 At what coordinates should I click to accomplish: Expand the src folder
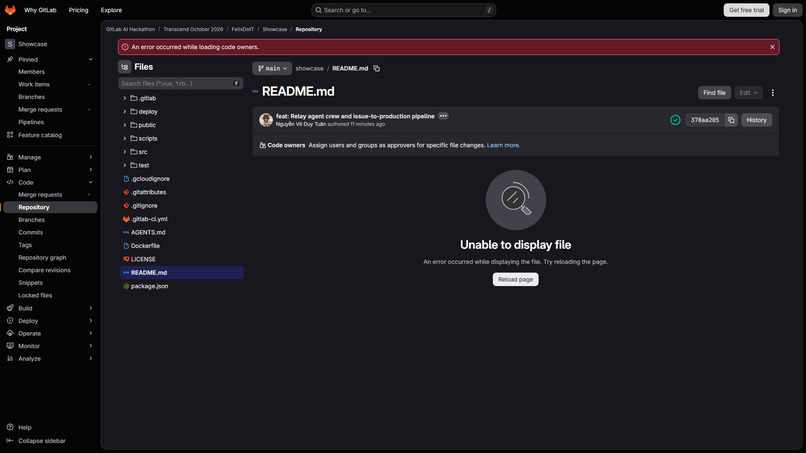124,152
